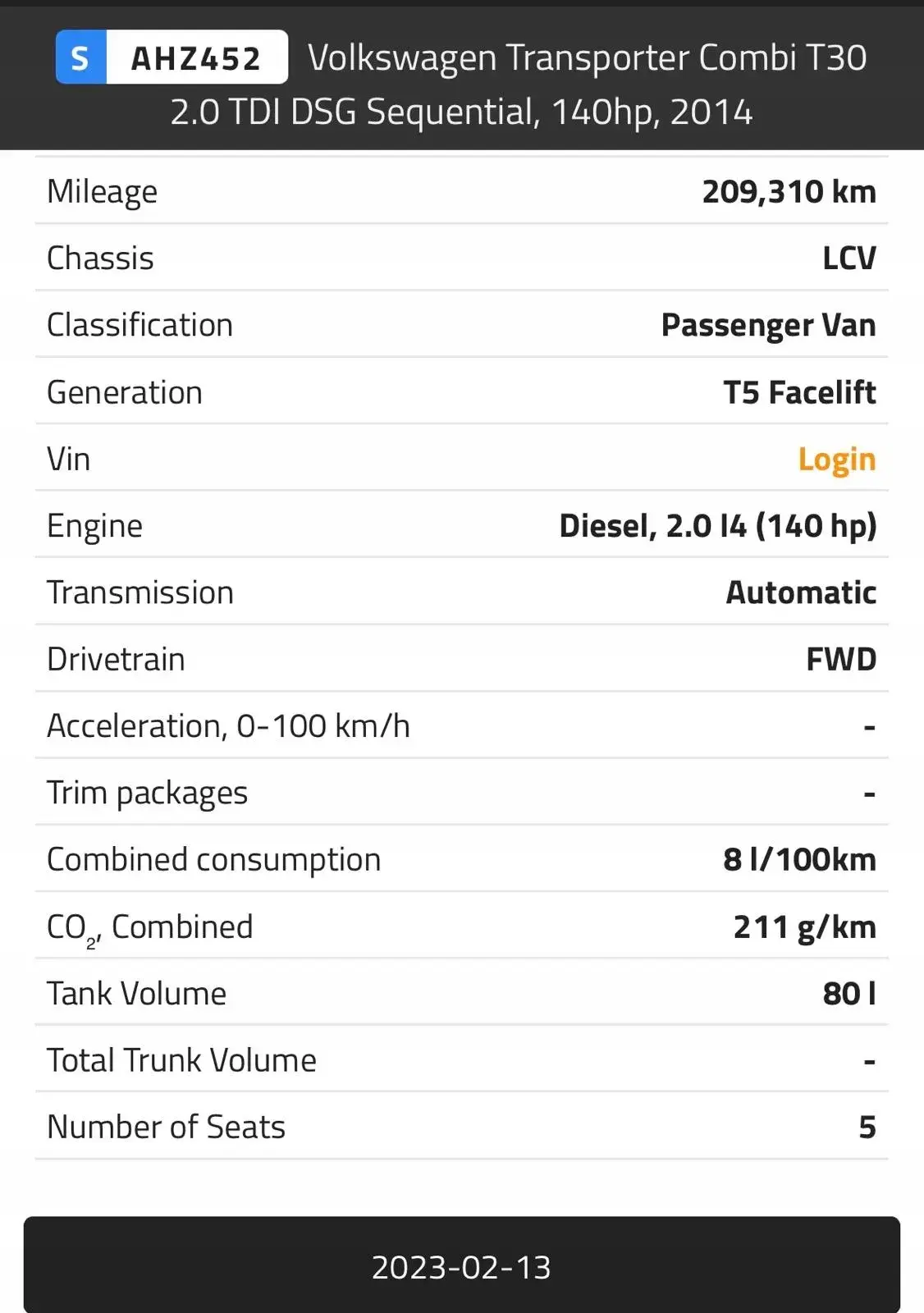Click the Diesel, 2.0 I4 engine value
The width and height of the screenshot is (924, 1313).
(717, 526)
